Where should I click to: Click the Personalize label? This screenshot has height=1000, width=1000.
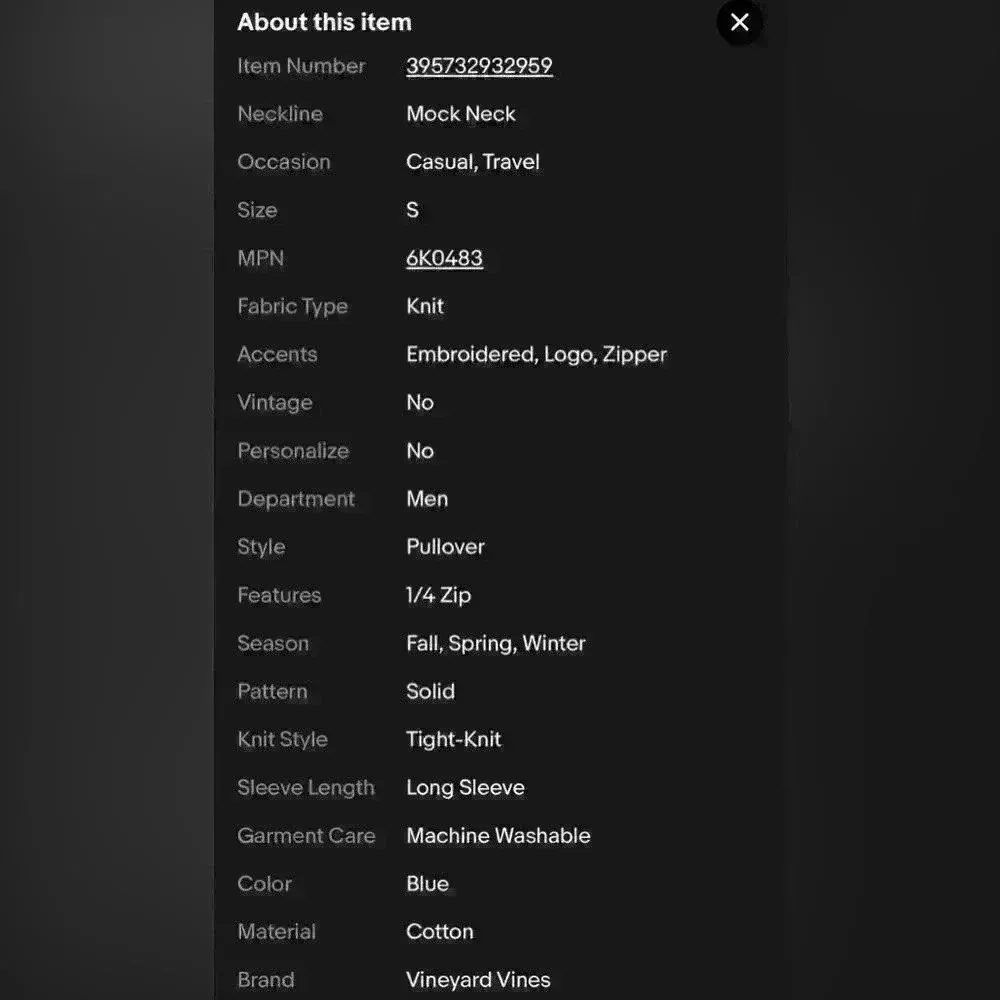[293, 450]
